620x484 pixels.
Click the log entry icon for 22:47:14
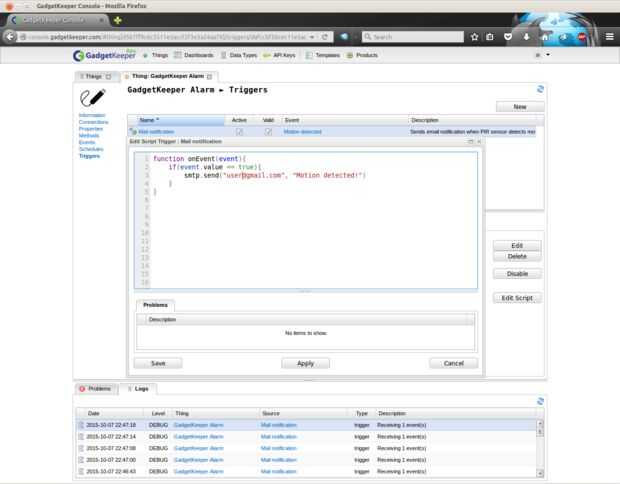click(x=81, y=437)
